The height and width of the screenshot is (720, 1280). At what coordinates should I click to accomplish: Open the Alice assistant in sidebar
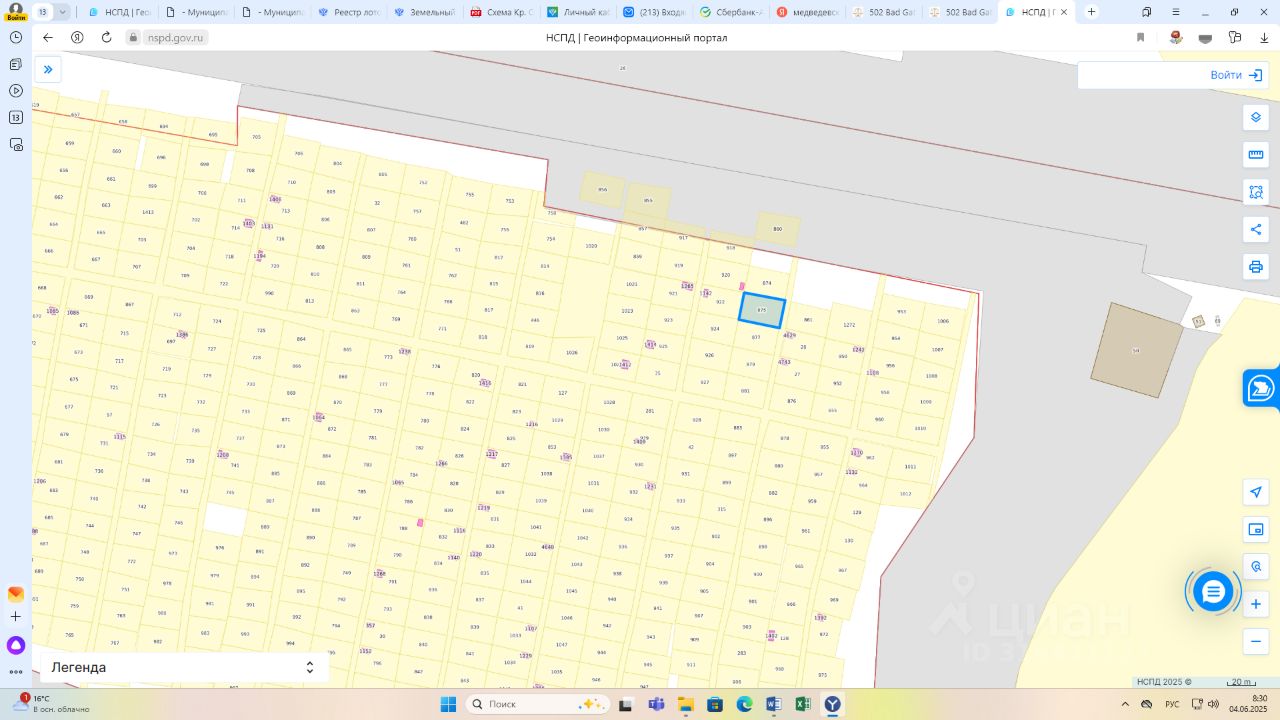(x=15, y=645)
